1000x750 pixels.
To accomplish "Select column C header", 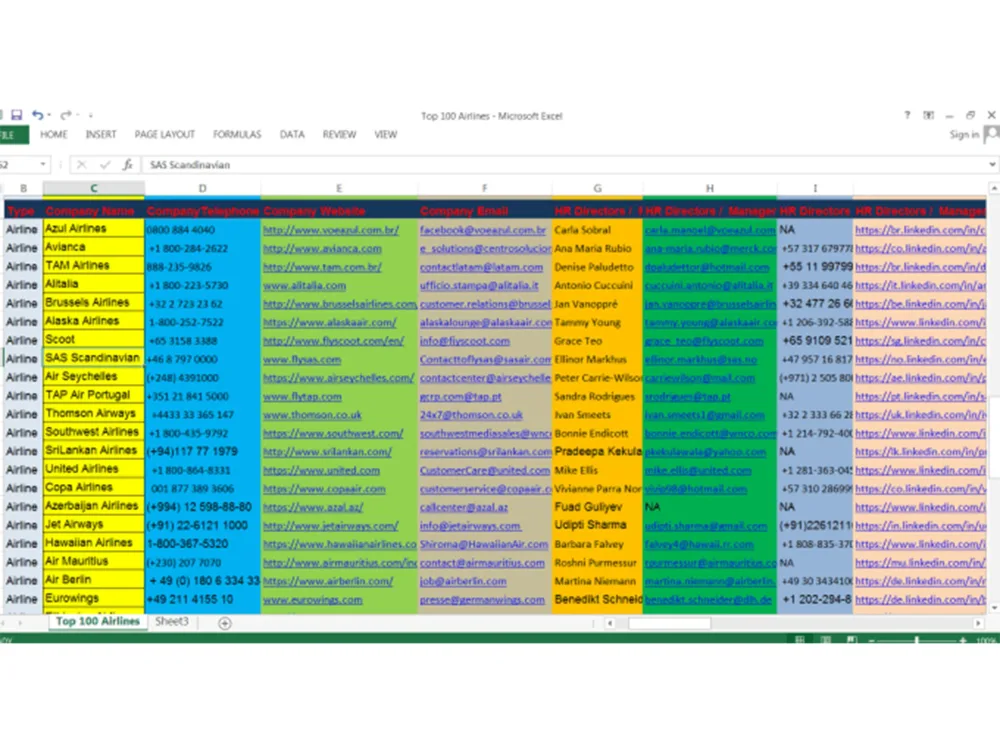I will (x=94, y=188).
